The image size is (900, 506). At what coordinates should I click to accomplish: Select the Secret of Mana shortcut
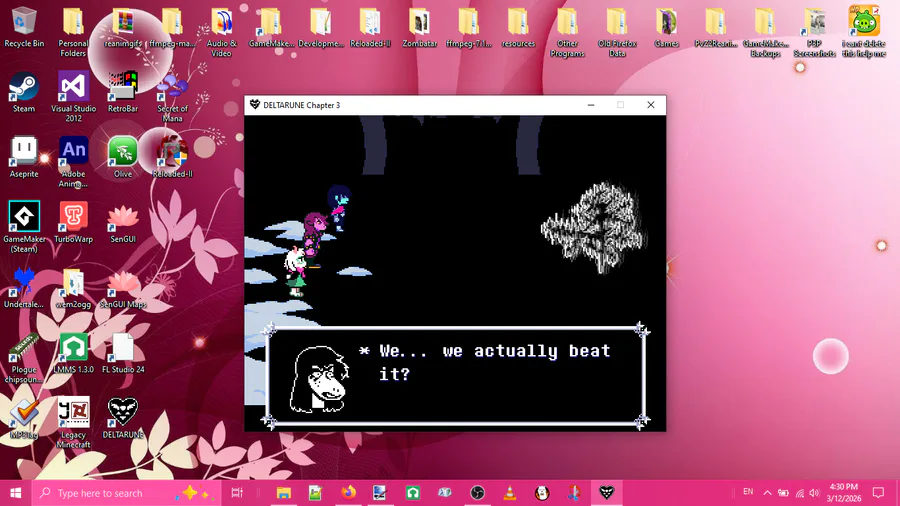172,96
